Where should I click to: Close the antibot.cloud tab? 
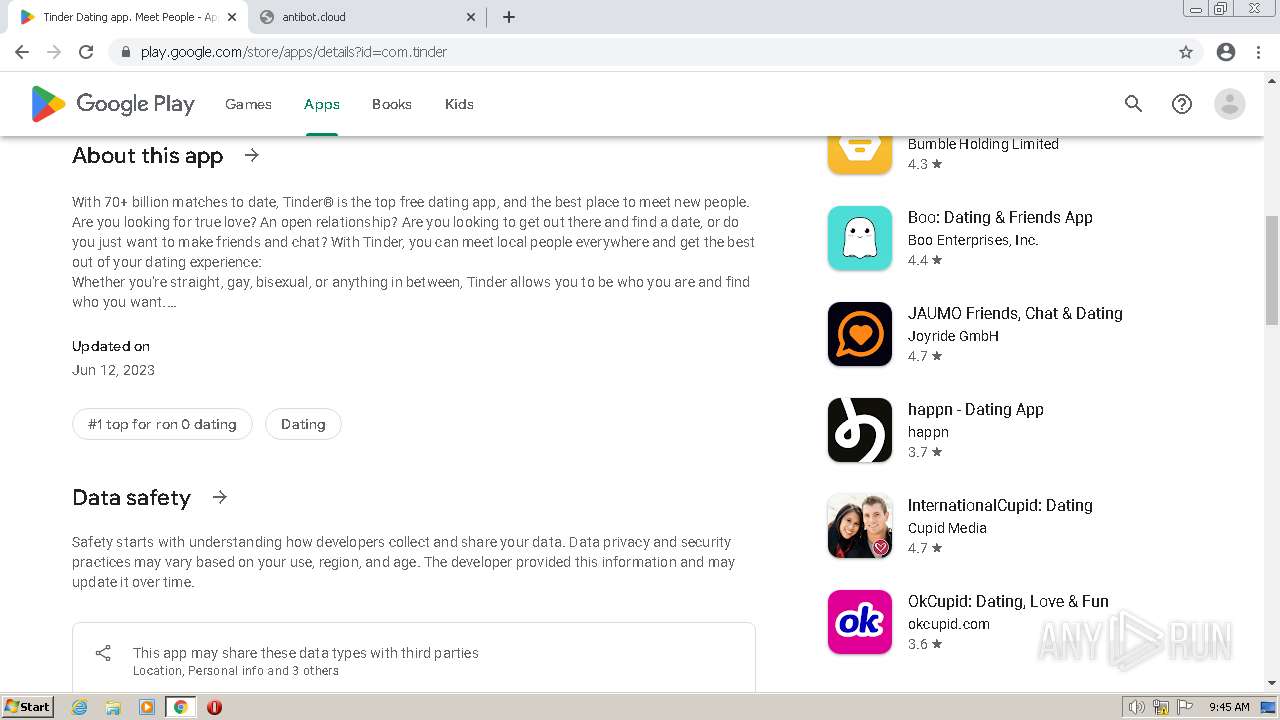[x=471, y=17]
